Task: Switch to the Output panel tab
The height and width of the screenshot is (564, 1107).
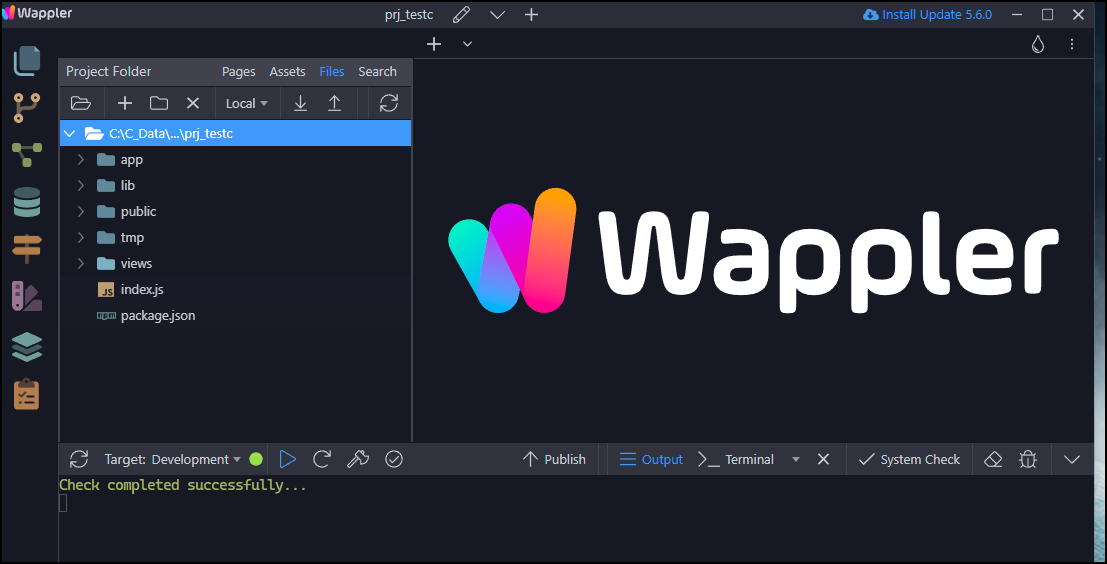Action: click(651, 460)
